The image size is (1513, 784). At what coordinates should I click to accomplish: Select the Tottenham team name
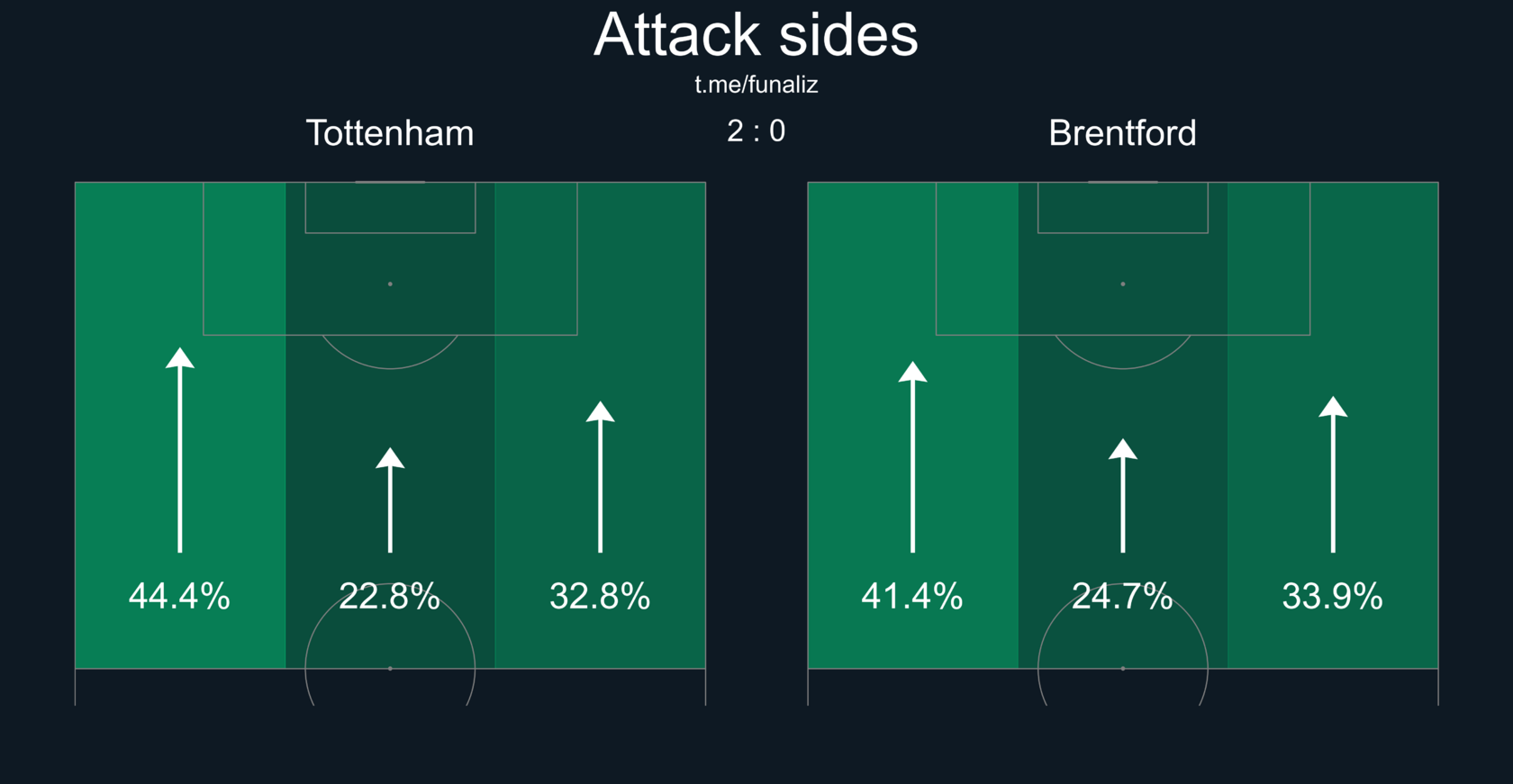click(390, 133)
